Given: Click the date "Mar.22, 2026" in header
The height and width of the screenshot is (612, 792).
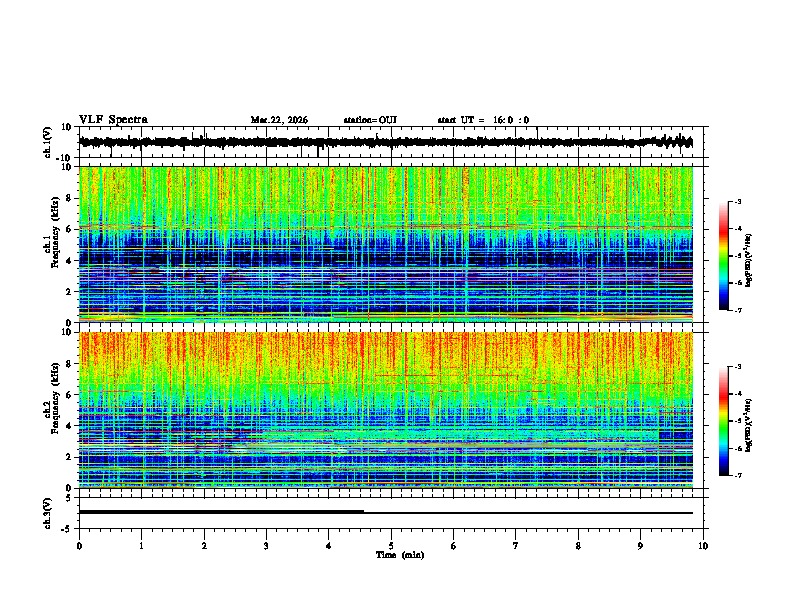Looking at the screenshot, I should [279, 120].
